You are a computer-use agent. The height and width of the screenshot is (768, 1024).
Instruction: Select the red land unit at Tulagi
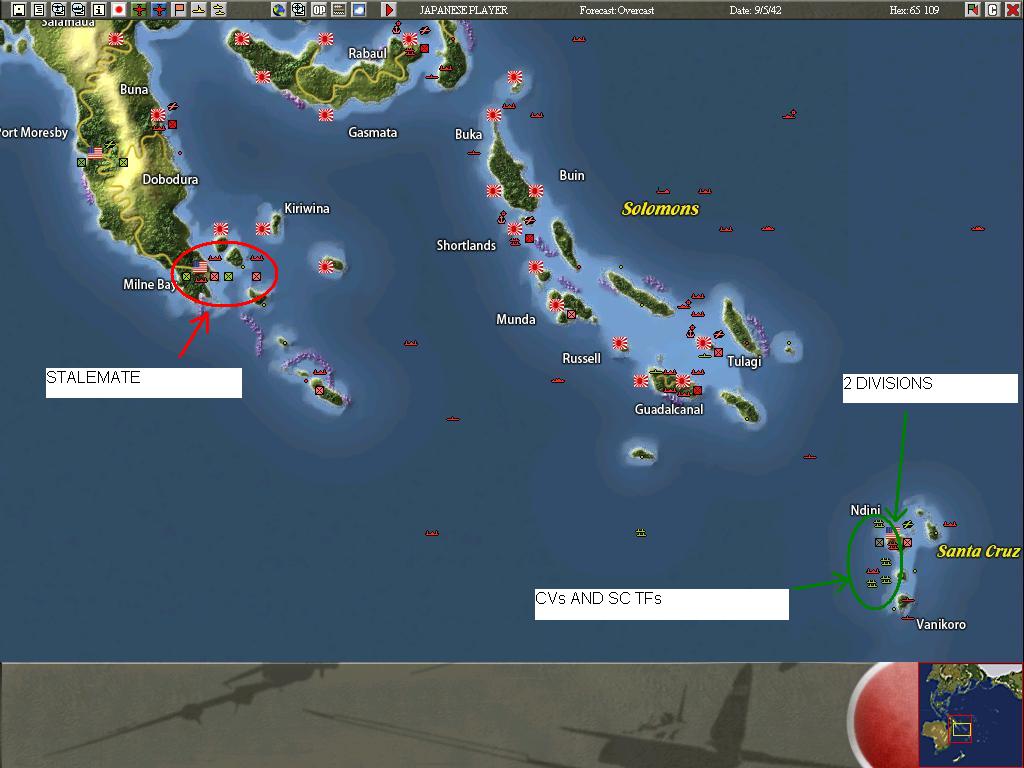718,352
